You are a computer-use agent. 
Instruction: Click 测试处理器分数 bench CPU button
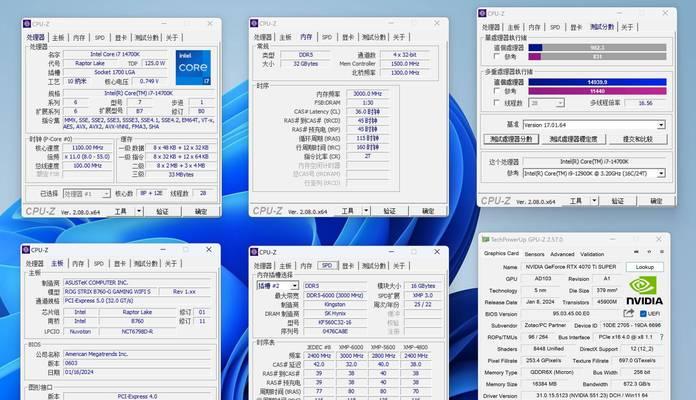click(x=511, y=139)
